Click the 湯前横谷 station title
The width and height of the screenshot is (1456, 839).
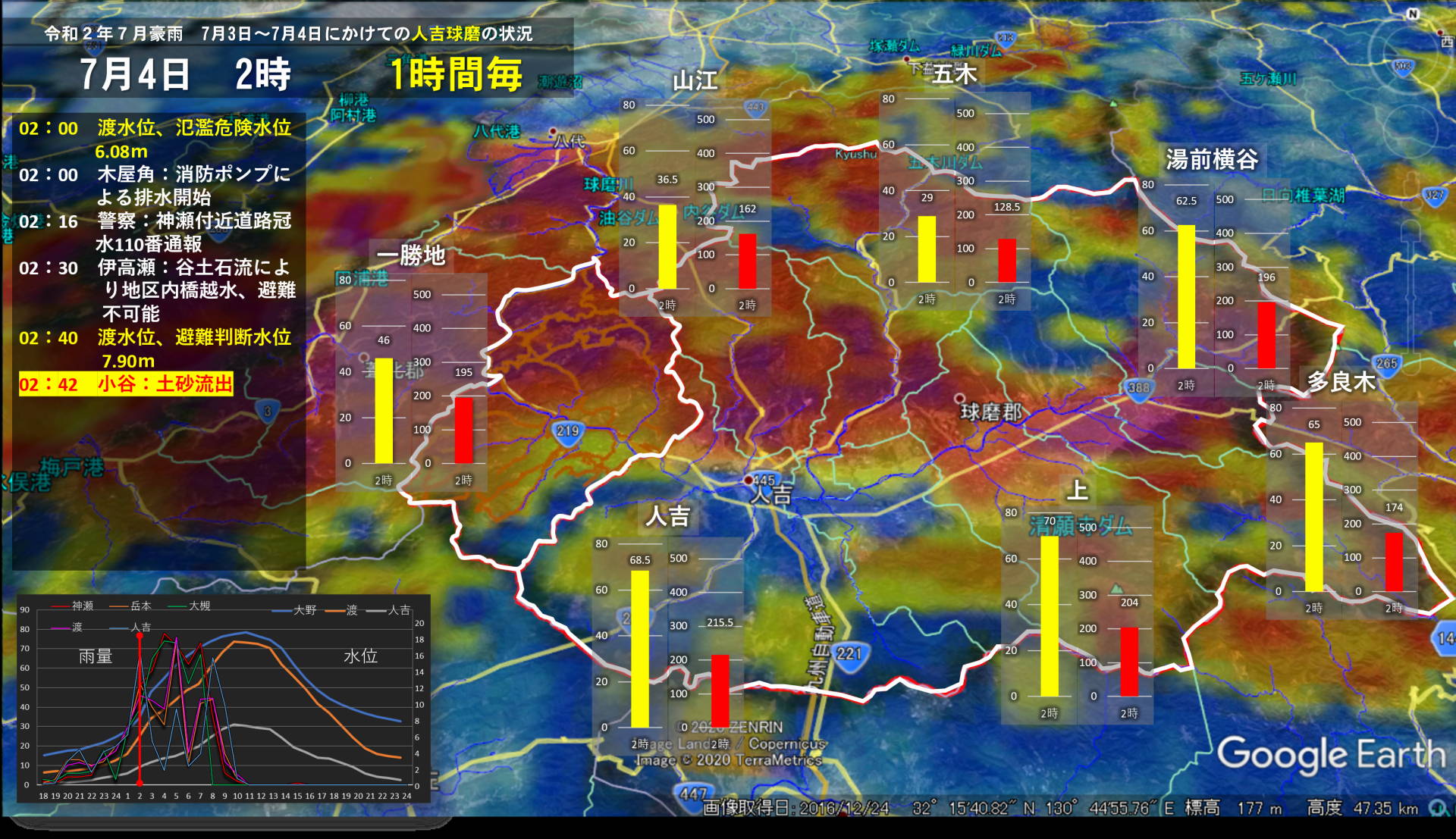pyautogui.click(x=1212, y=159)
